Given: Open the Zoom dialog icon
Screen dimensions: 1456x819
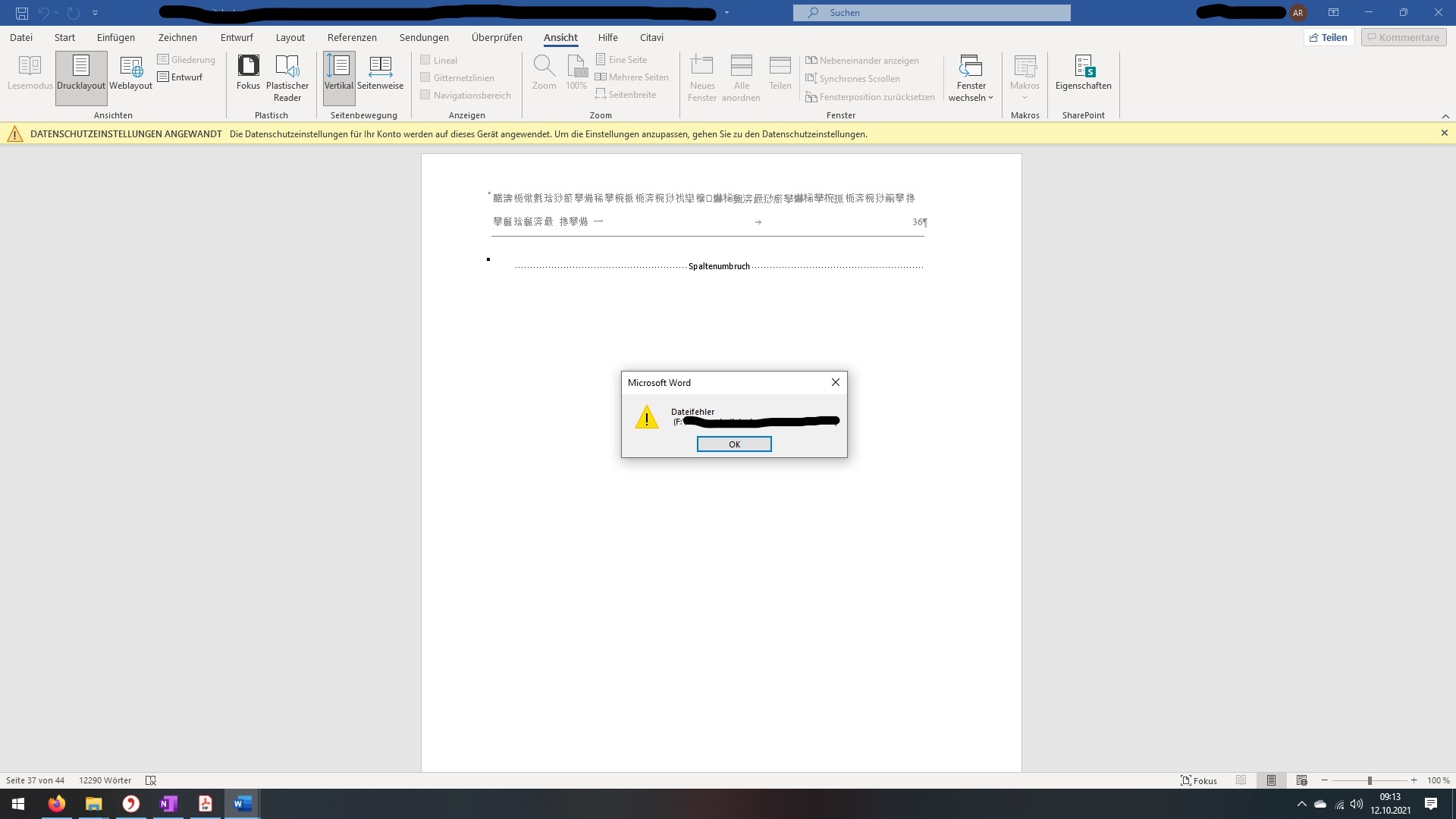Looking at the screenshot, I should pyautogui.click(x=544, y=72).
